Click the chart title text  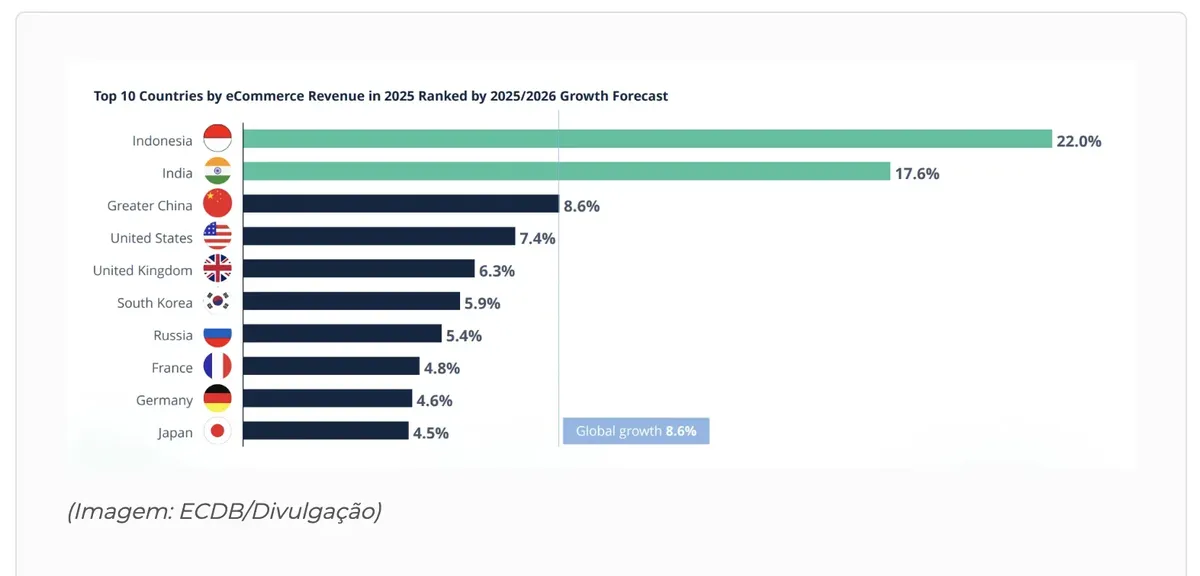[x=381, y=96]
